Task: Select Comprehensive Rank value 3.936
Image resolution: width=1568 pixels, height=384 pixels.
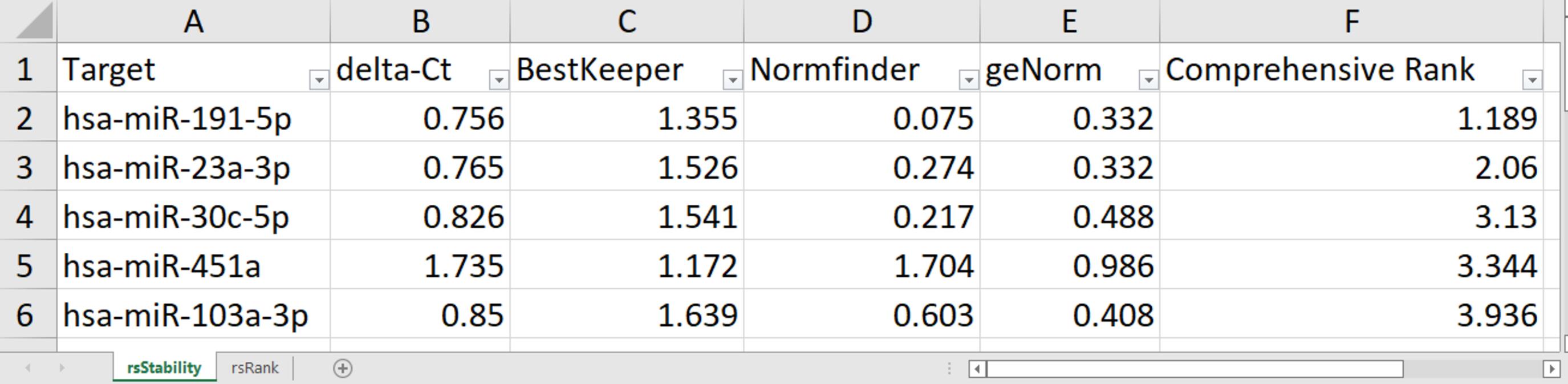Action: click(1351, 314)
